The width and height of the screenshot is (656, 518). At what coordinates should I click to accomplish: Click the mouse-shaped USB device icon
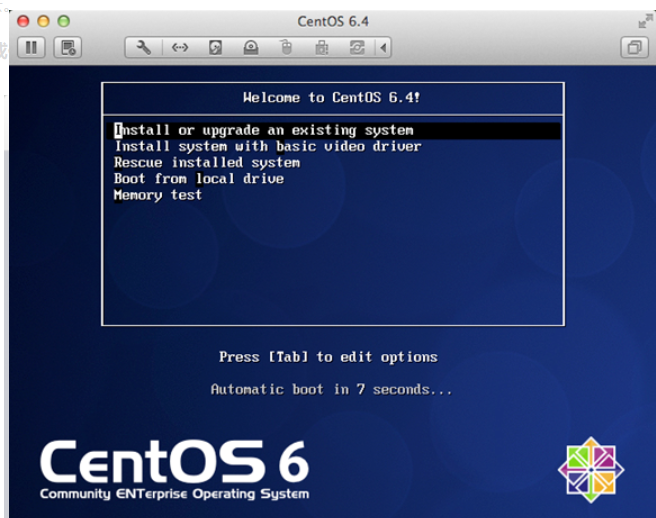pos(286,47)
